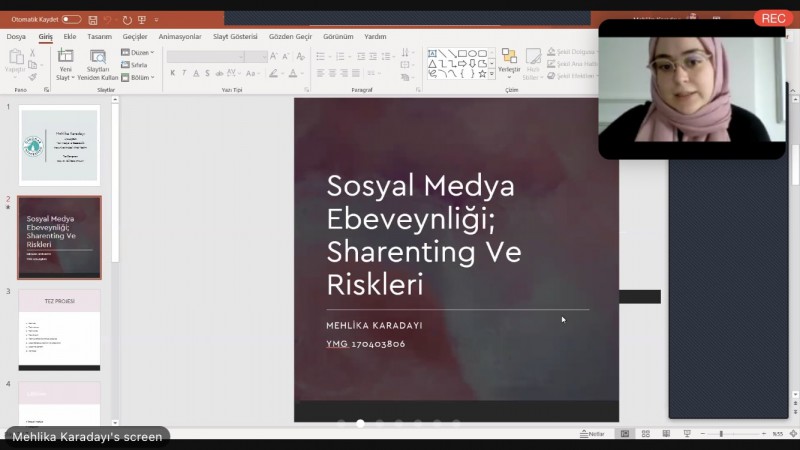Toggle bold text formatting
This screenshot has width=800, height=450.
coord(172,73)
